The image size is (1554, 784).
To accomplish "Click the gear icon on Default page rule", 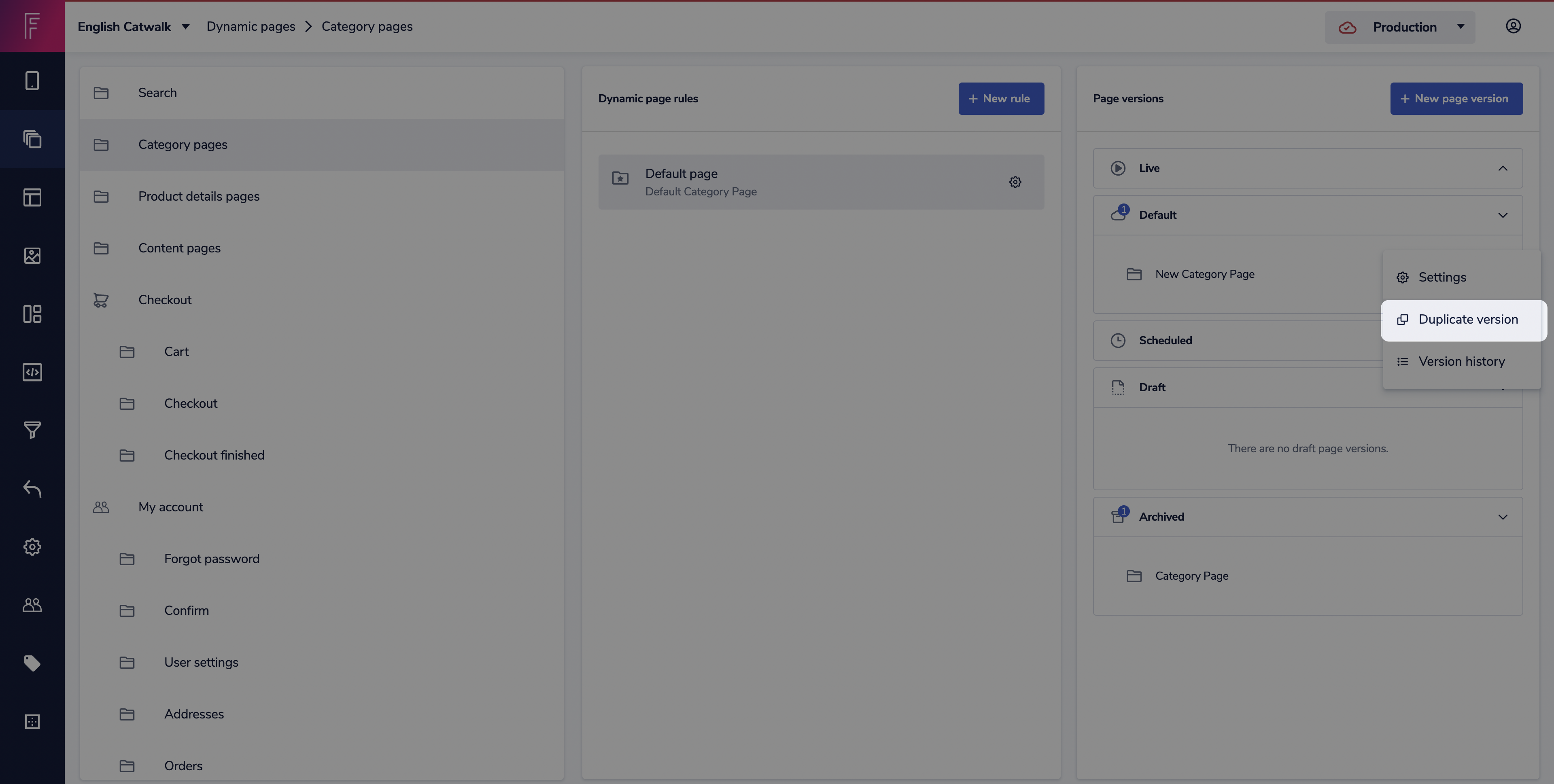I will [1015, 182].
